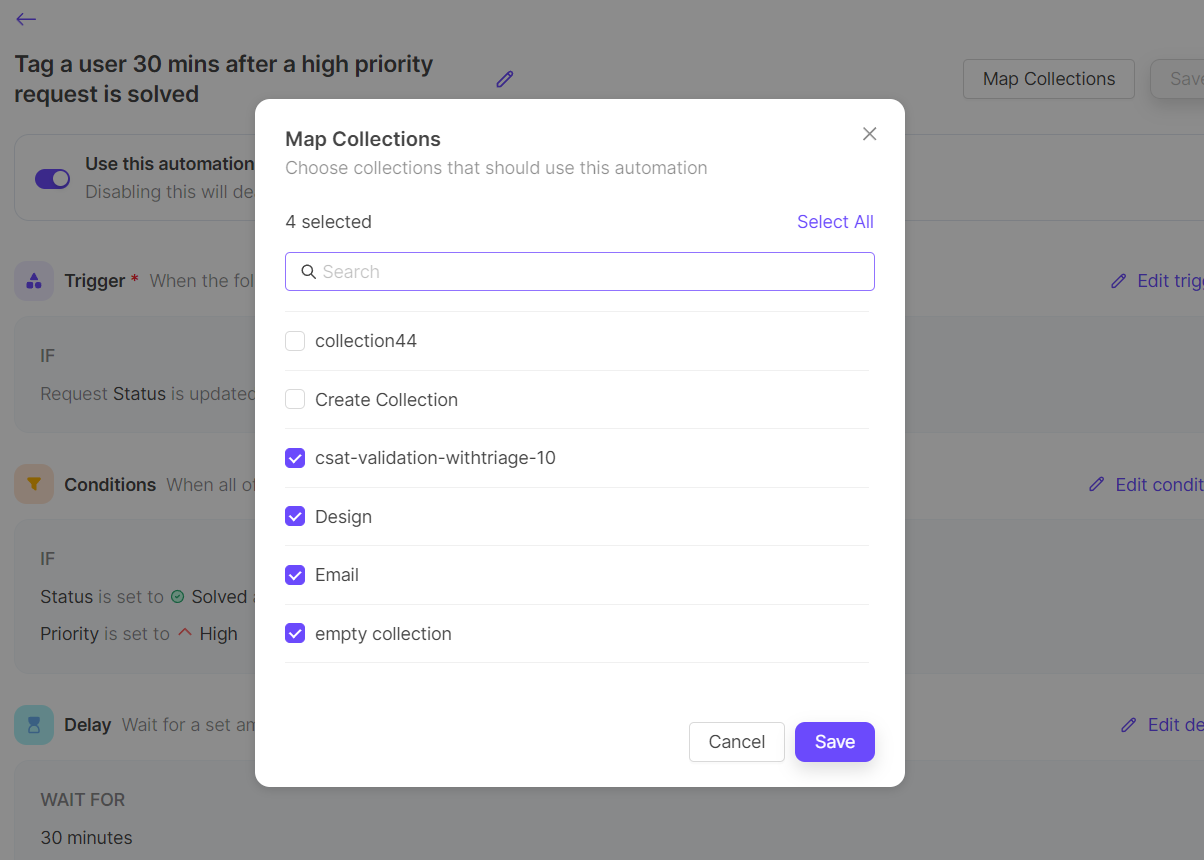This screenshot has width=1204, height=860.
Task: Close the Map Collections dialog
Action: click(x=869, y=134)
